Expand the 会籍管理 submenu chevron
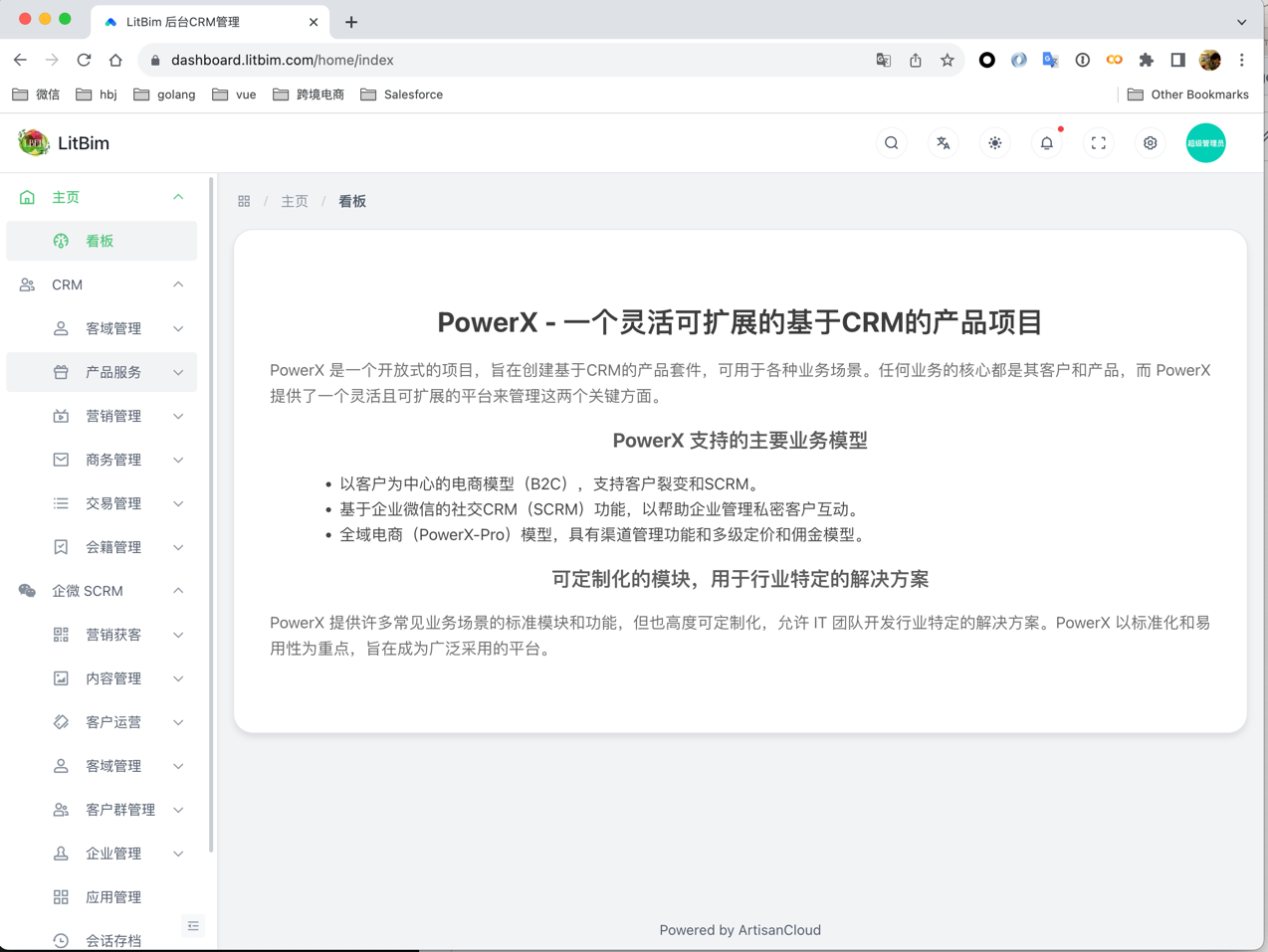This screenshot has height=952, width=1268. click(x=178, y=547)
